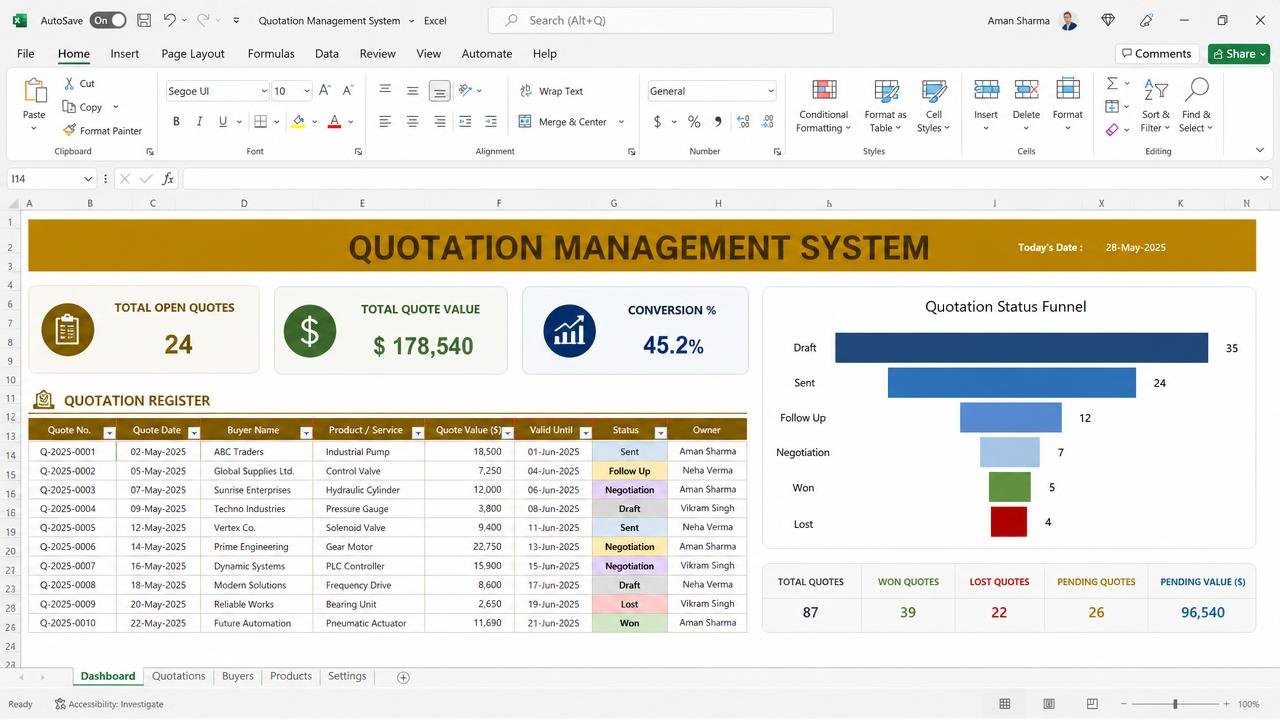
Task: Expand the Merge & Center dropdown arrow
Action: (621, 122)
